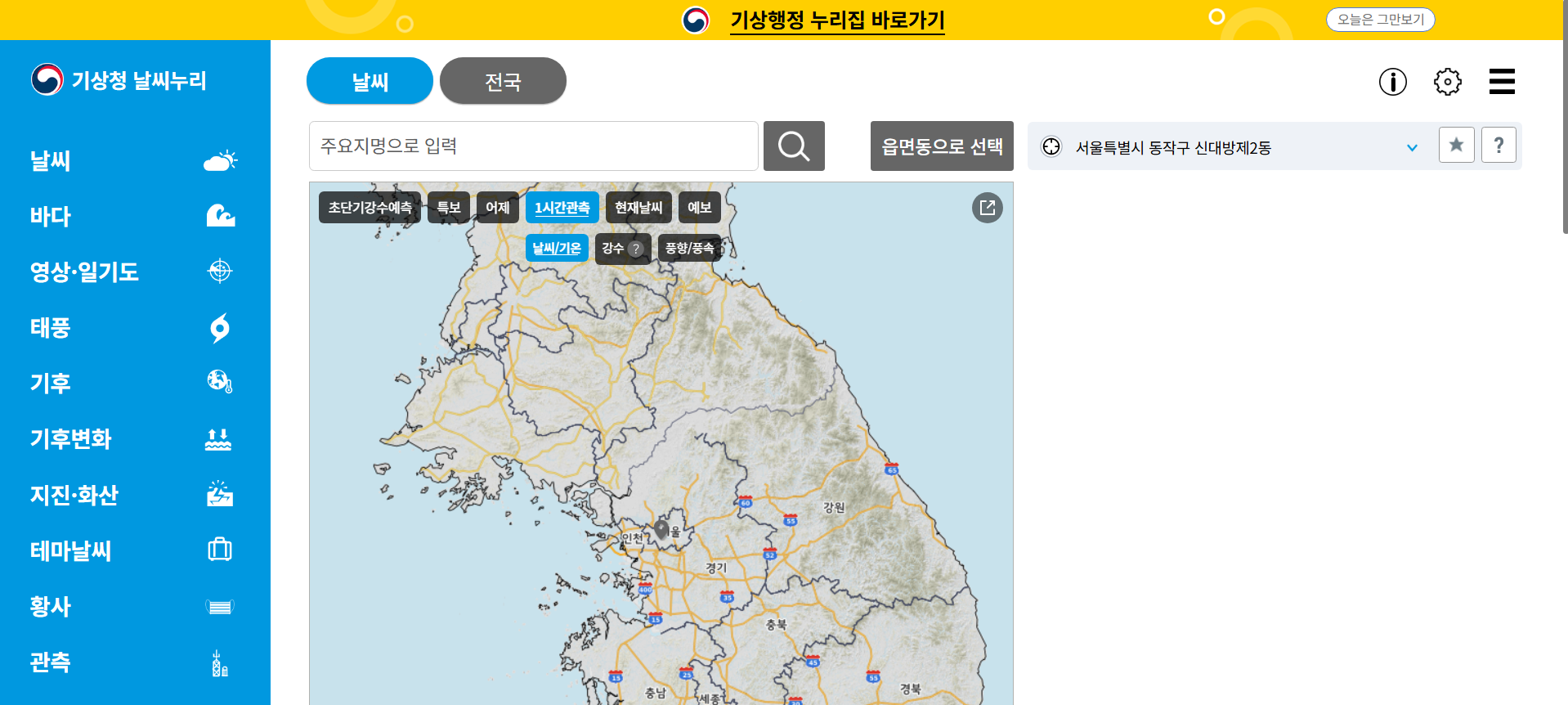This screenshot has height=705, width=1568.
Task: Select the 현재날씨 map tab
Action: click(638, 208)
